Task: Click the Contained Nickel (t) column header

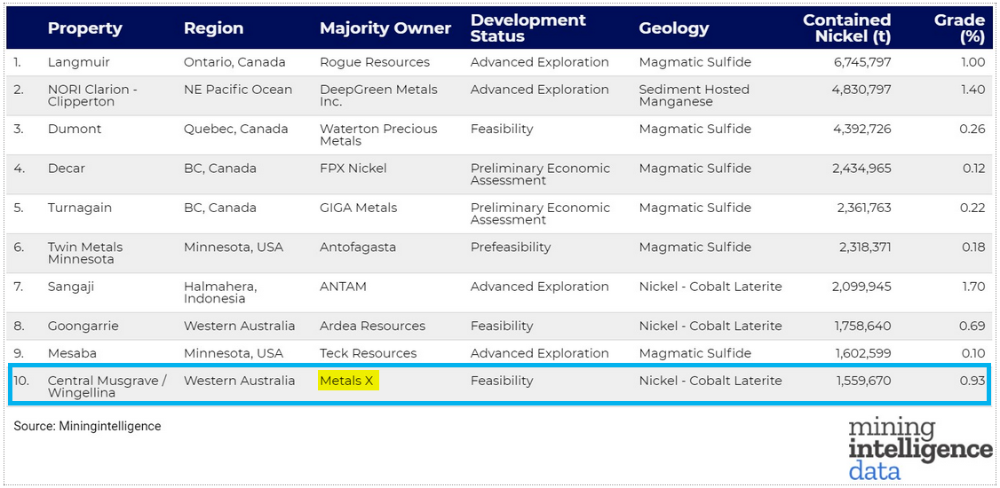Action: [x=846, y=28]
